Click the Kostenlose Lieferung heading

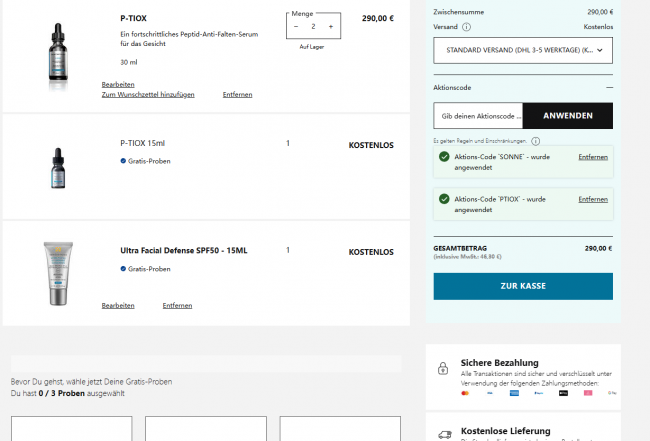[506, 431]
